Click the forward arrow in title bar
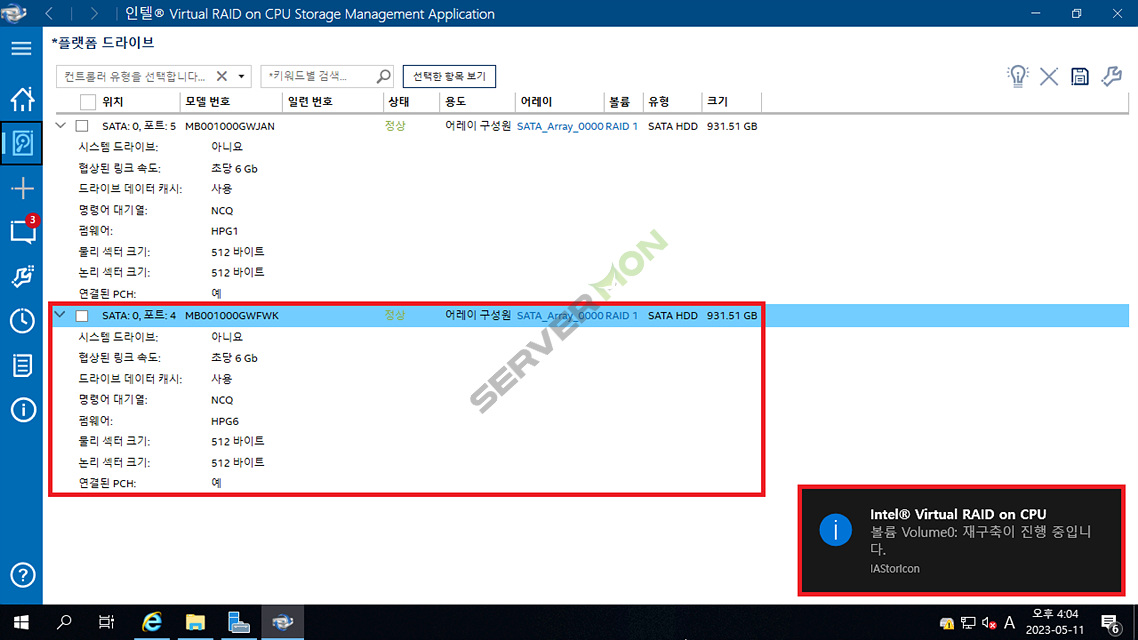This screenshot has width=1138, height=640. pyautogui.click(x=94, y=13)
